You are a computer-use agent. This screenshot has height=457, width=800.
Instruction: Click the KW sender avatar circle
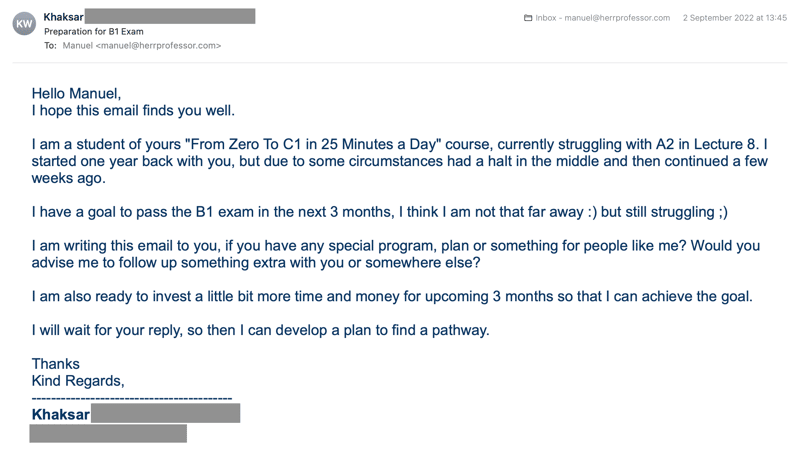[x=24, y=24]
